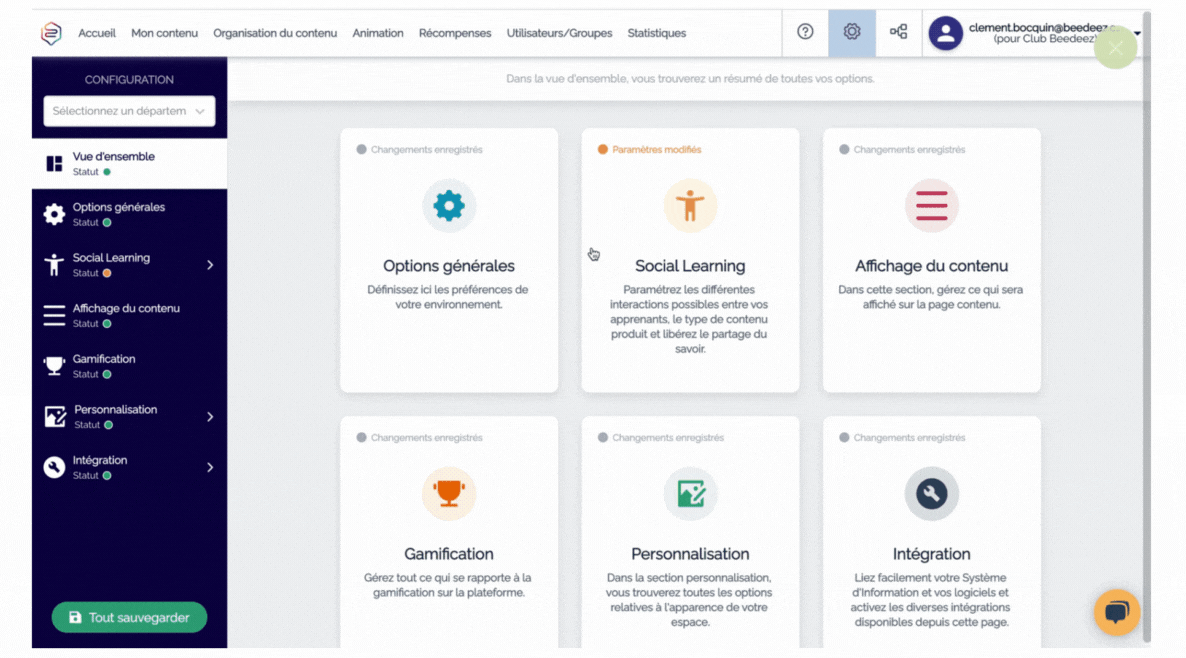The height and width of the screenshot is (658, 1186).
Task: Click the help question mark icon
Action: (x=805, y=32)
